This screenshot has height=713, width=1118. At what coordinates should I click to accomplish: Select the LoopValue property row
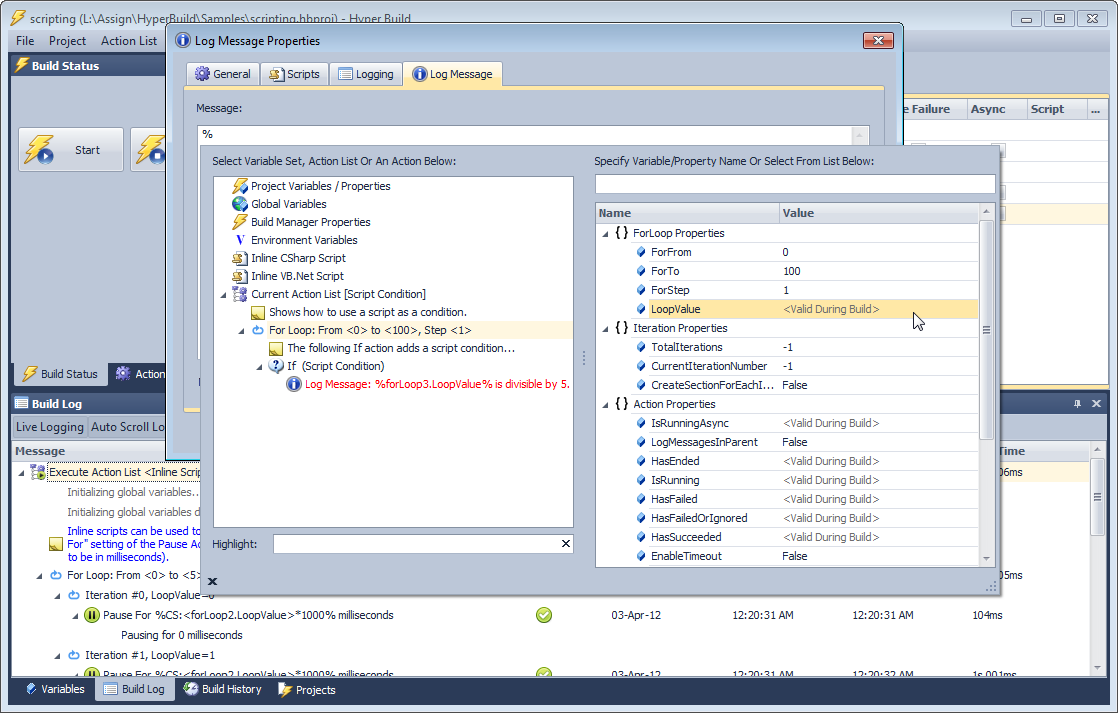click(714, 309)
